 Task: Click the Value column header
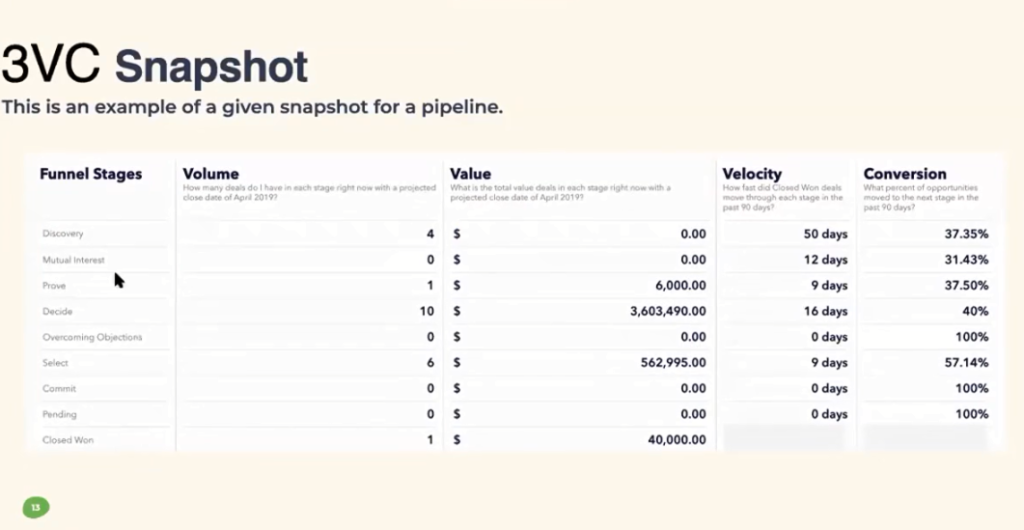[x=470, y=174]
